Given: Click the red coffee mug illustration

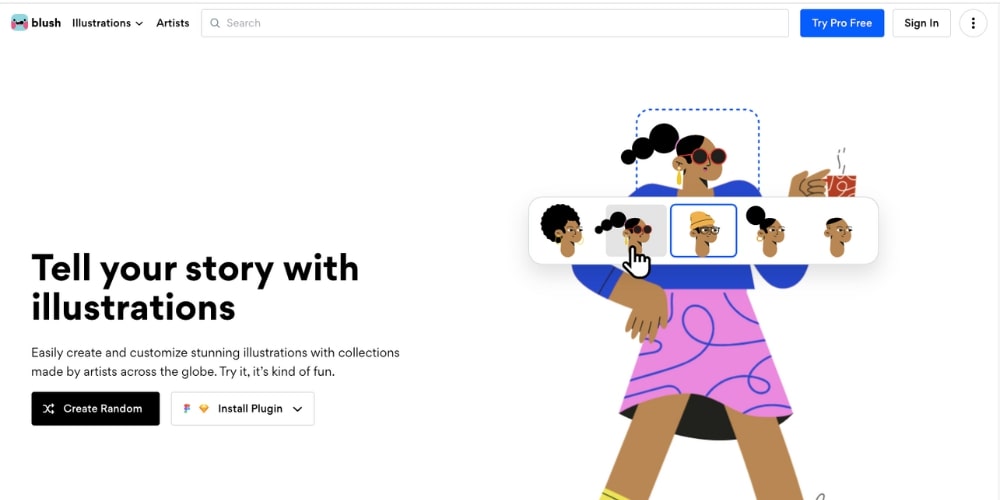Looking at the screenshot, I should pos(841,186).
